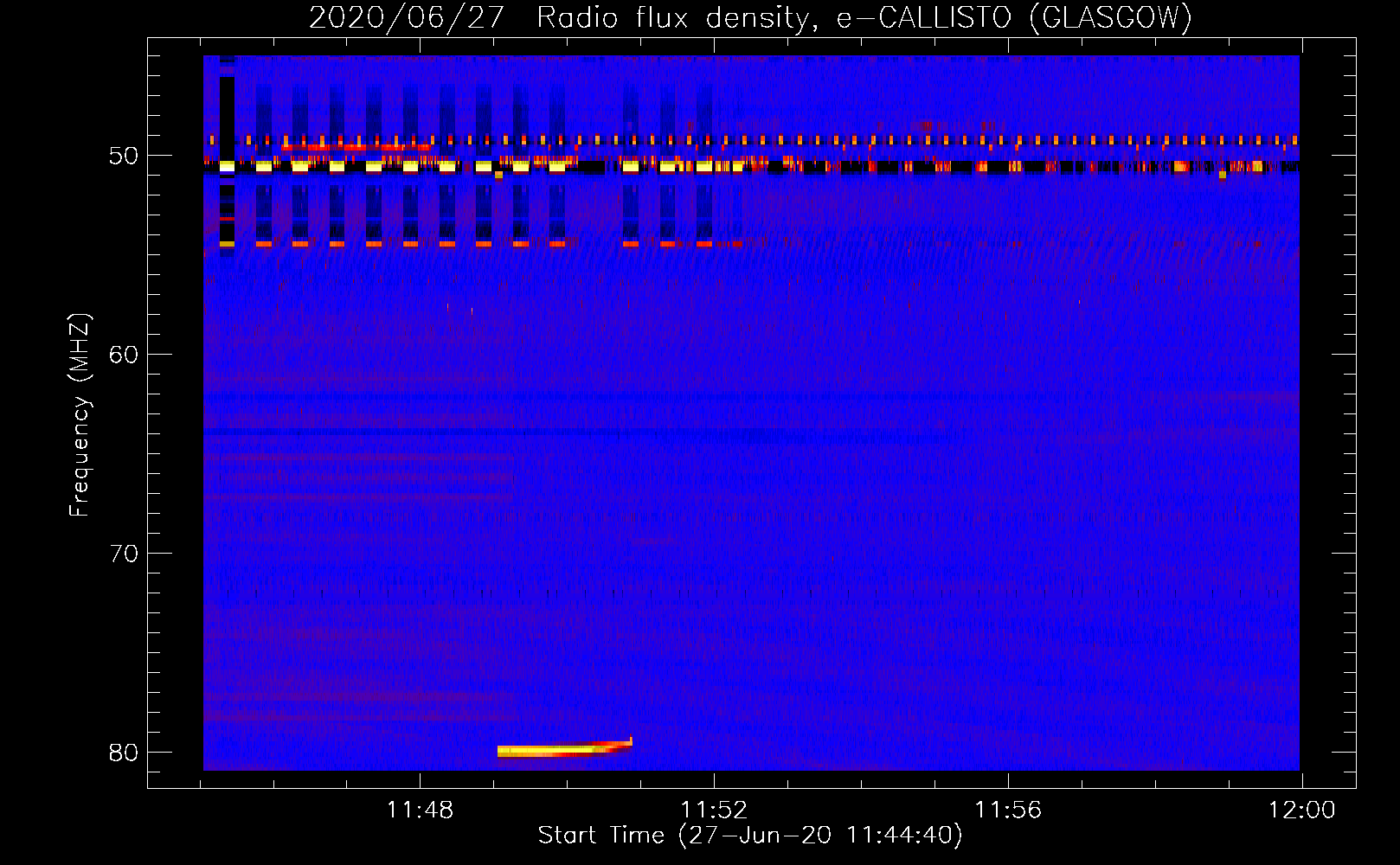Click the 50 MHz frequency tick label
Viewport: 1400px width, 865px height.
coord(124,157)
